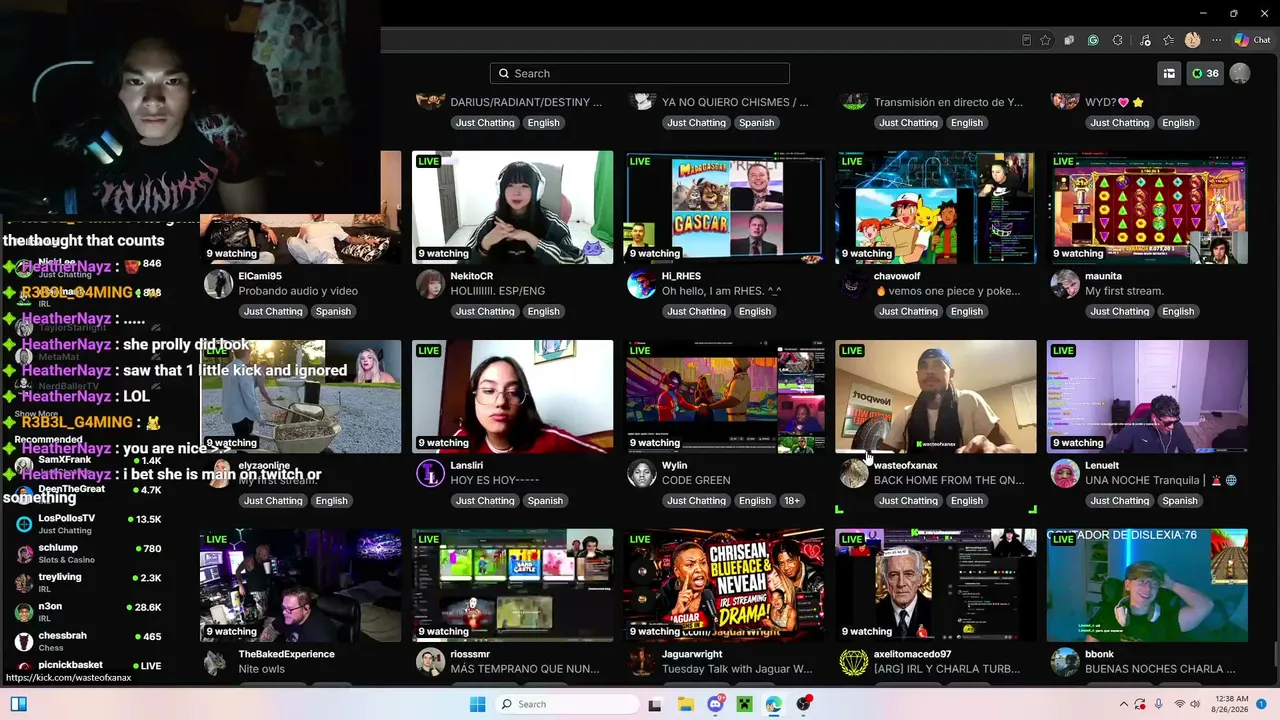This screenshot has width=1280, height=720.
Task: Open the Edge collections/tab icon
Action: click(x=1069, y=40)
